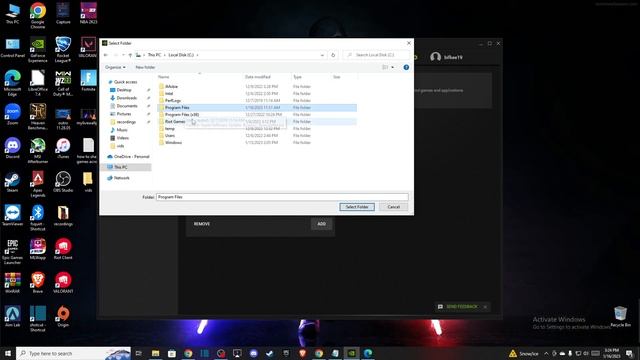Launch Aim Lab desktop shortcut
The width and height of the screenshot is (640, 360).
pyautogui.click(x=12, y=316)
